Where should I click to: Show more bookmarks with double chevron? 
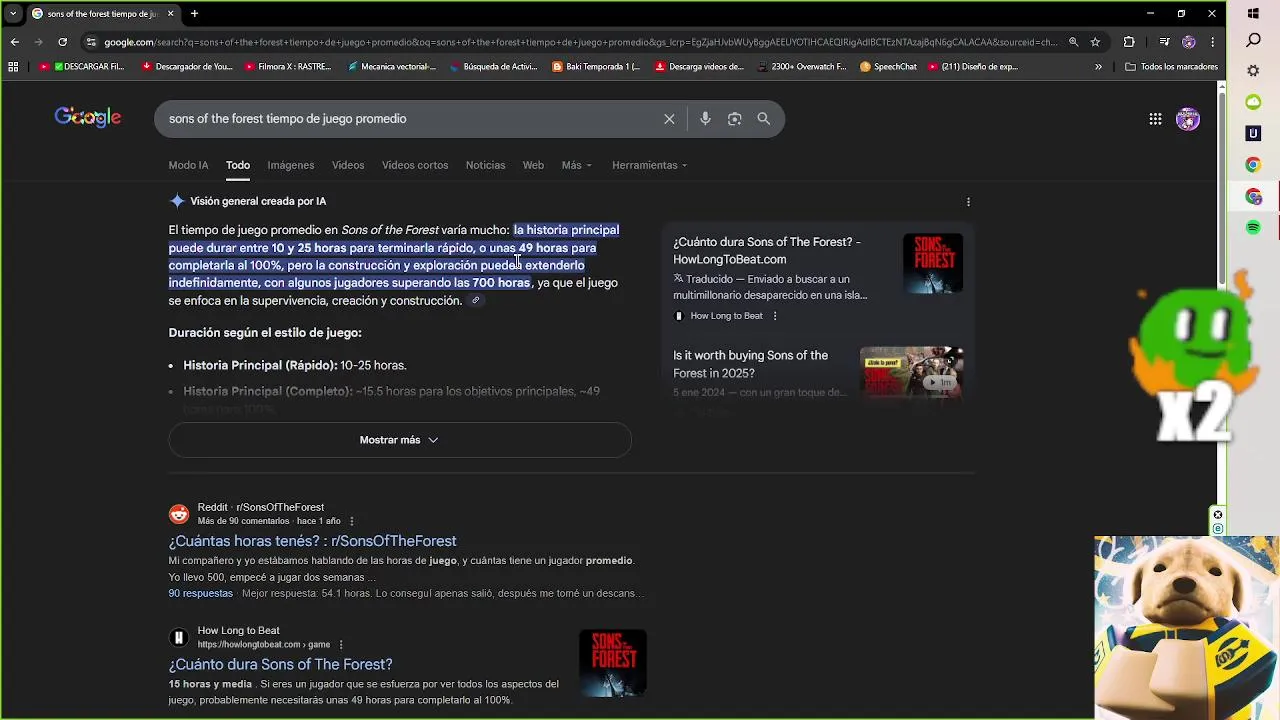click(x=1098, y=67)
